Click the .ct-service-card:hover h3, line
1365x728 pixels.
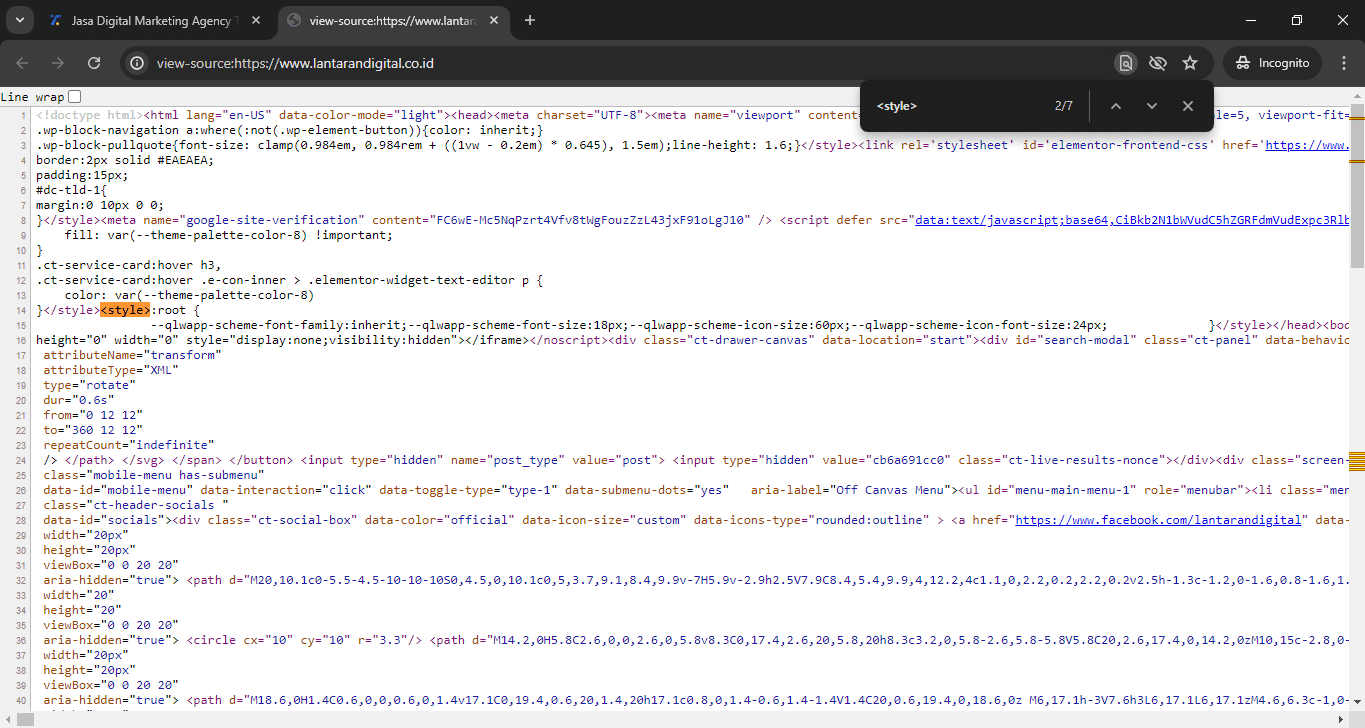click(x=128, y=265)
